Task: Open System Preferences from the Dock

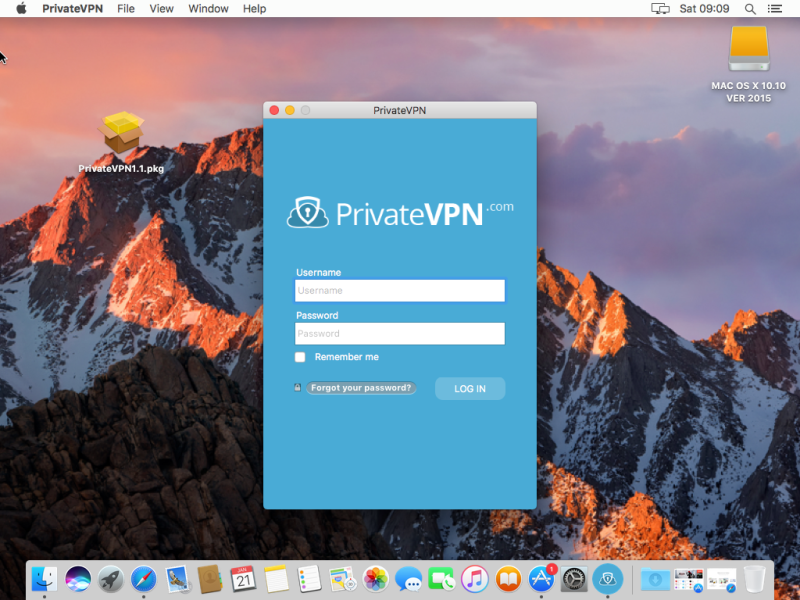Action: tap(574, 578)
